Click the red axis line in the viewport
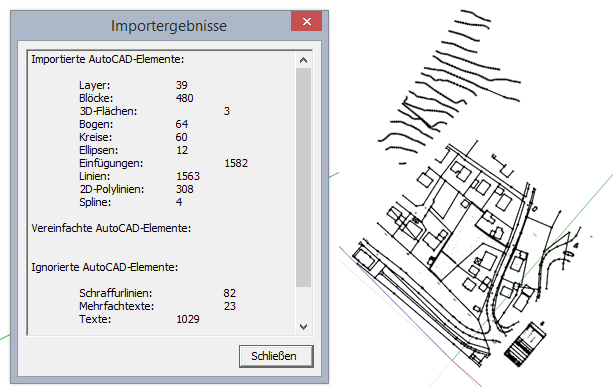 click(x=466, y=373)
